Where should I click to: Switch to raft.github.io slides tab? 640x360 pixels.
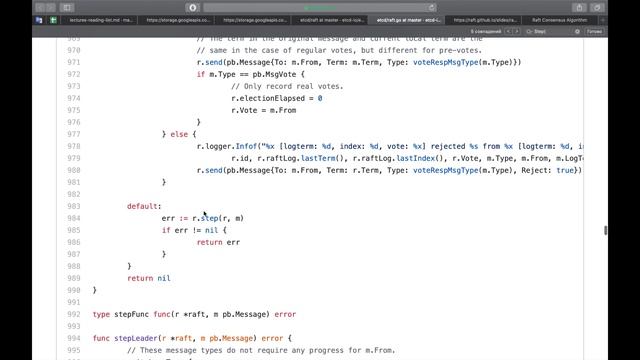click(484, 20)
